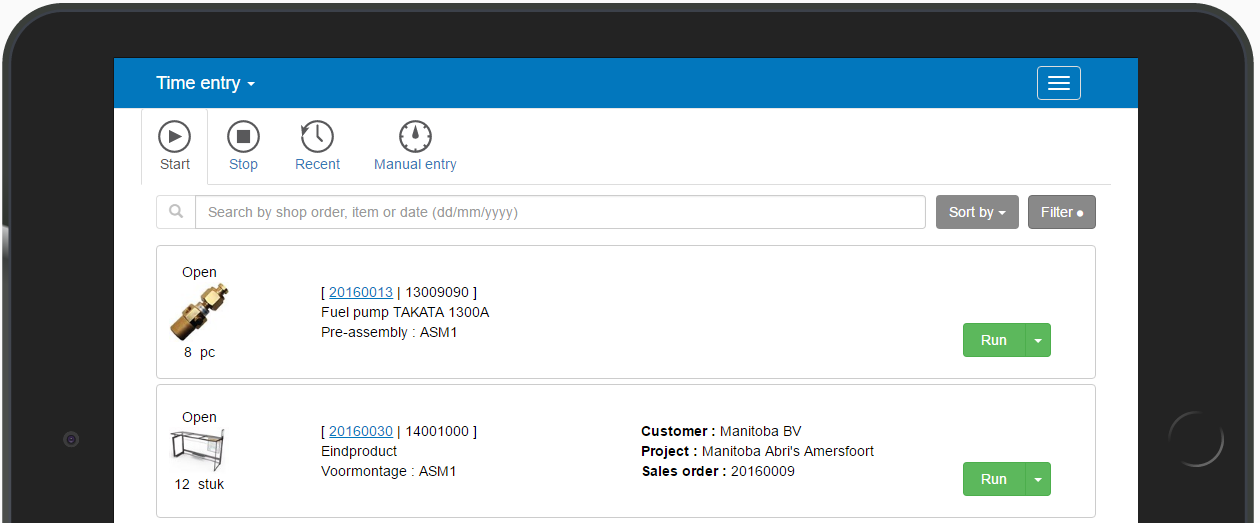
Task: Open the hamburger menu icon
Action: (1058, 84)
